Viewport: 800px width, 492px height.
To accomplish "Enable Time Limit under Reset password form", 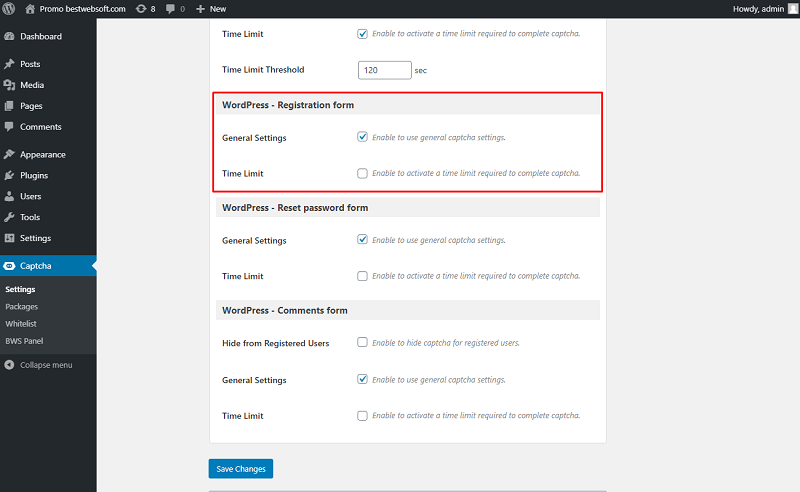I will [362, 276].
